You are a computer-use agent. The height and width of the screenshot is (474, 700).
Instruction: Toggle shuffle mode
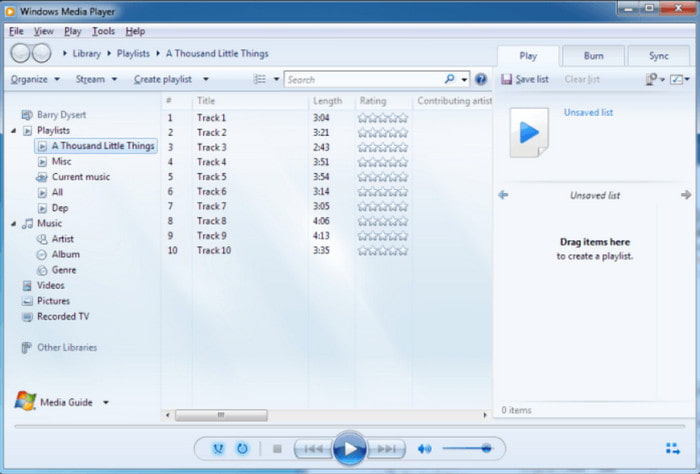[218, 449]
